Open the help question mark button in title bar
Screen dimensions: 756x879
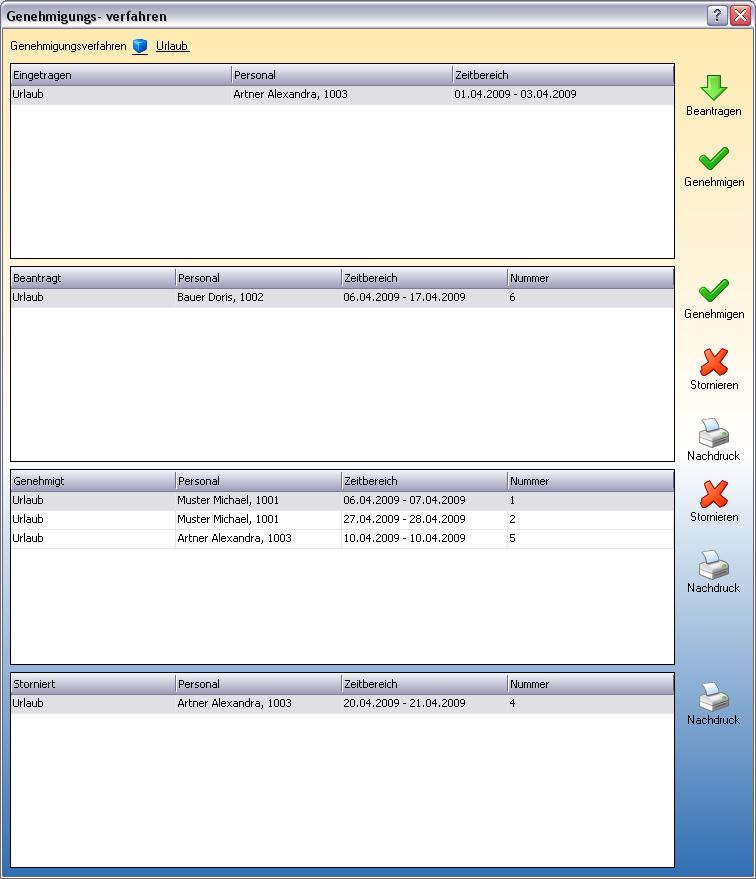(x=717, y=15)
